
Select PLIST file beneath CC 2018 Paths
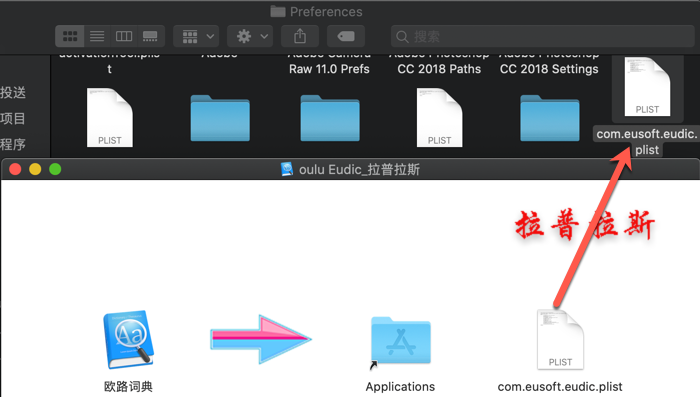439,117
